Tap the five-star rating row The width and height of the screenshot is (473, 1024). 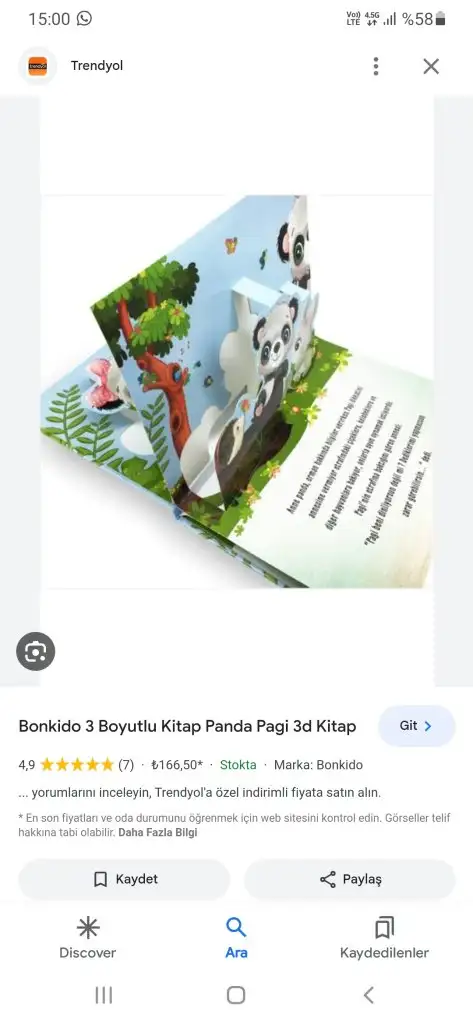pyautogui.click(x=76, y=765)
